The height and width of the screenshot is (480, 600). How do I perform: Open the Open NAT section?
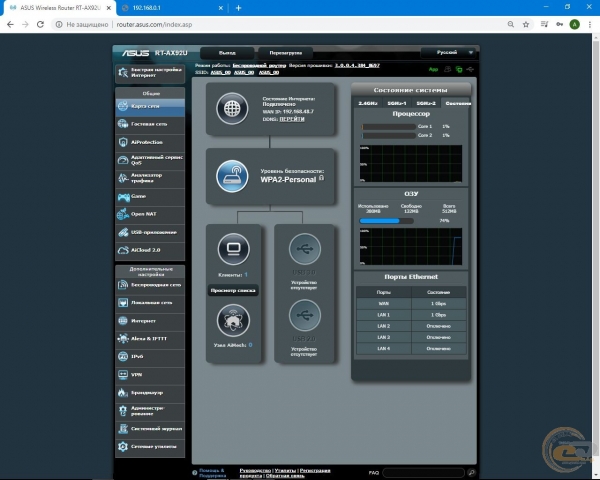pyautogui.click(x=150, y=214)
